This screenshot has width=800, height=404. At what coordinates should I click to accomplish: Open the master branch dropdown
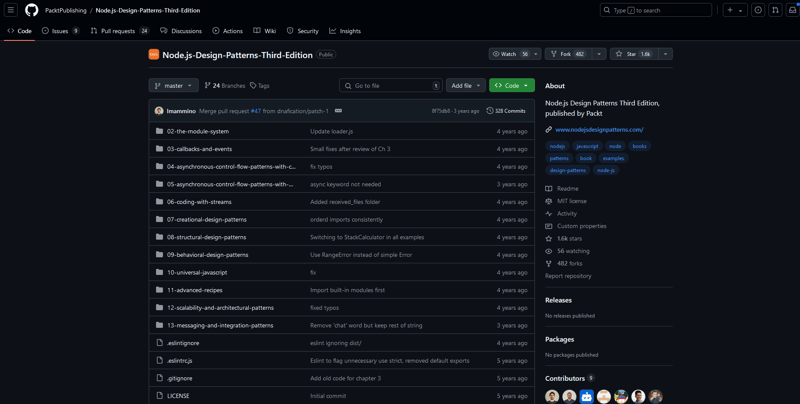[x=173, y=86]
